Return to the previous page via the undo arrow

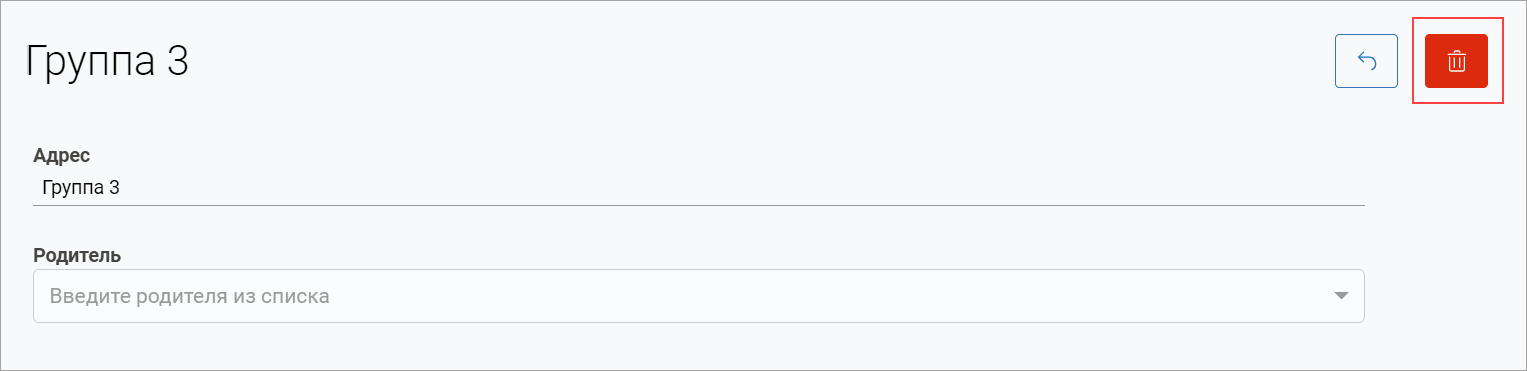[x=1366, y=61]
